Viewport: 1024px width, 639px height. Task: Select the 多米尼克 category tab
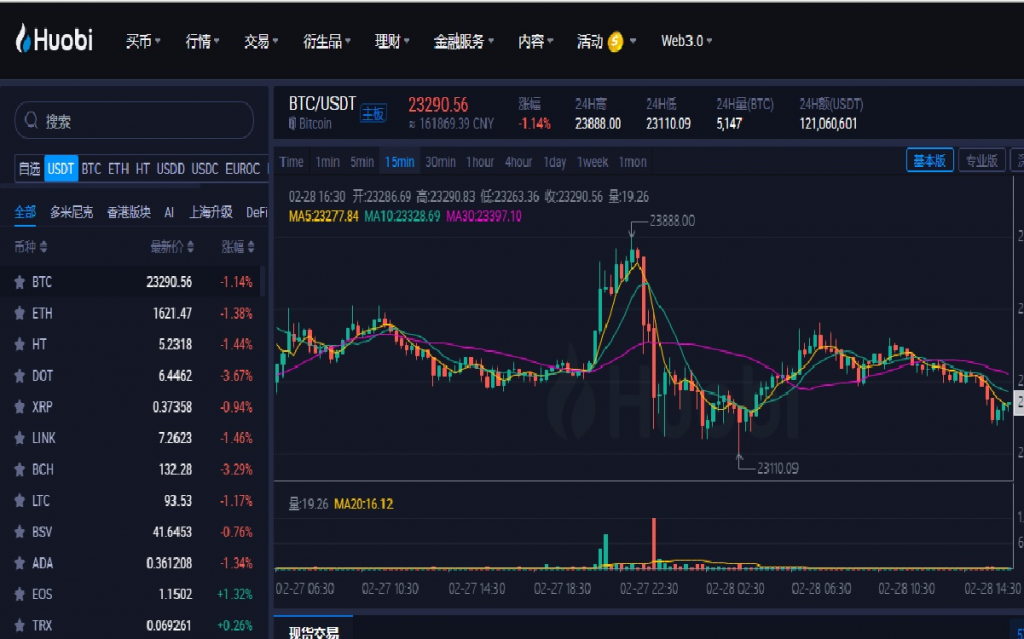71,212
